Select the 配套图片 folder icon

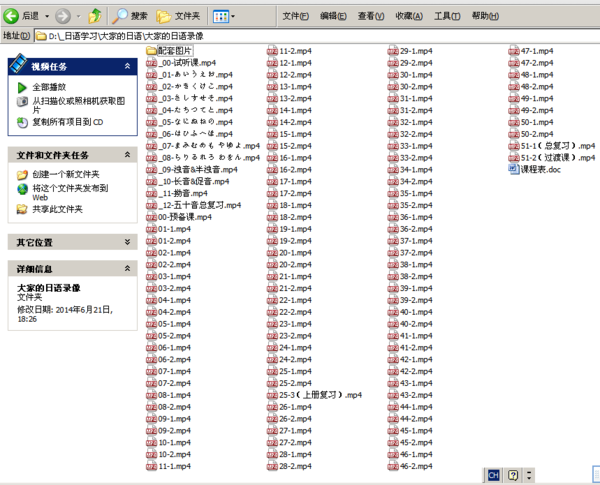[x=152, y=50]
